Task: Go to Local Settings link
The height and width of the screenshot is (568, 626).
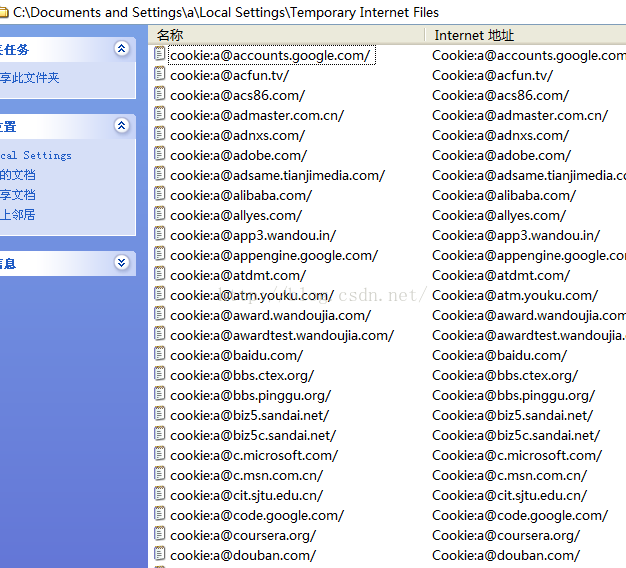Action: [36, 155]
